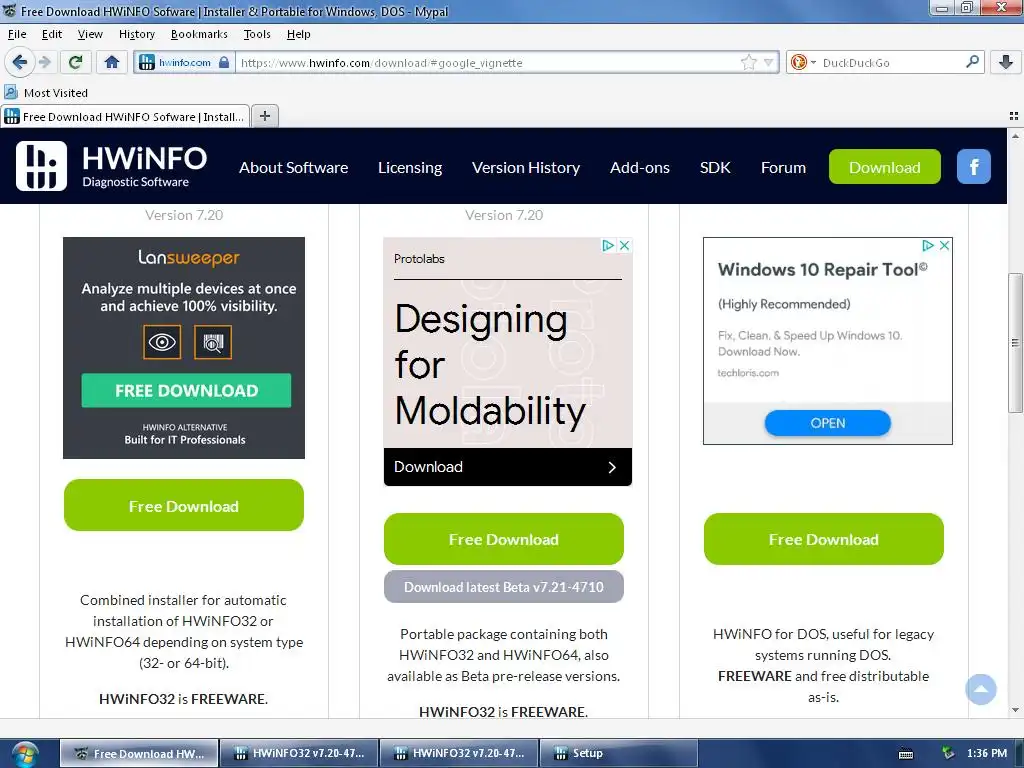This screenshot has height=768, width=1024.
Task: Click the on-screen keyboard tray icon
Action: click(x=906, y=754)
